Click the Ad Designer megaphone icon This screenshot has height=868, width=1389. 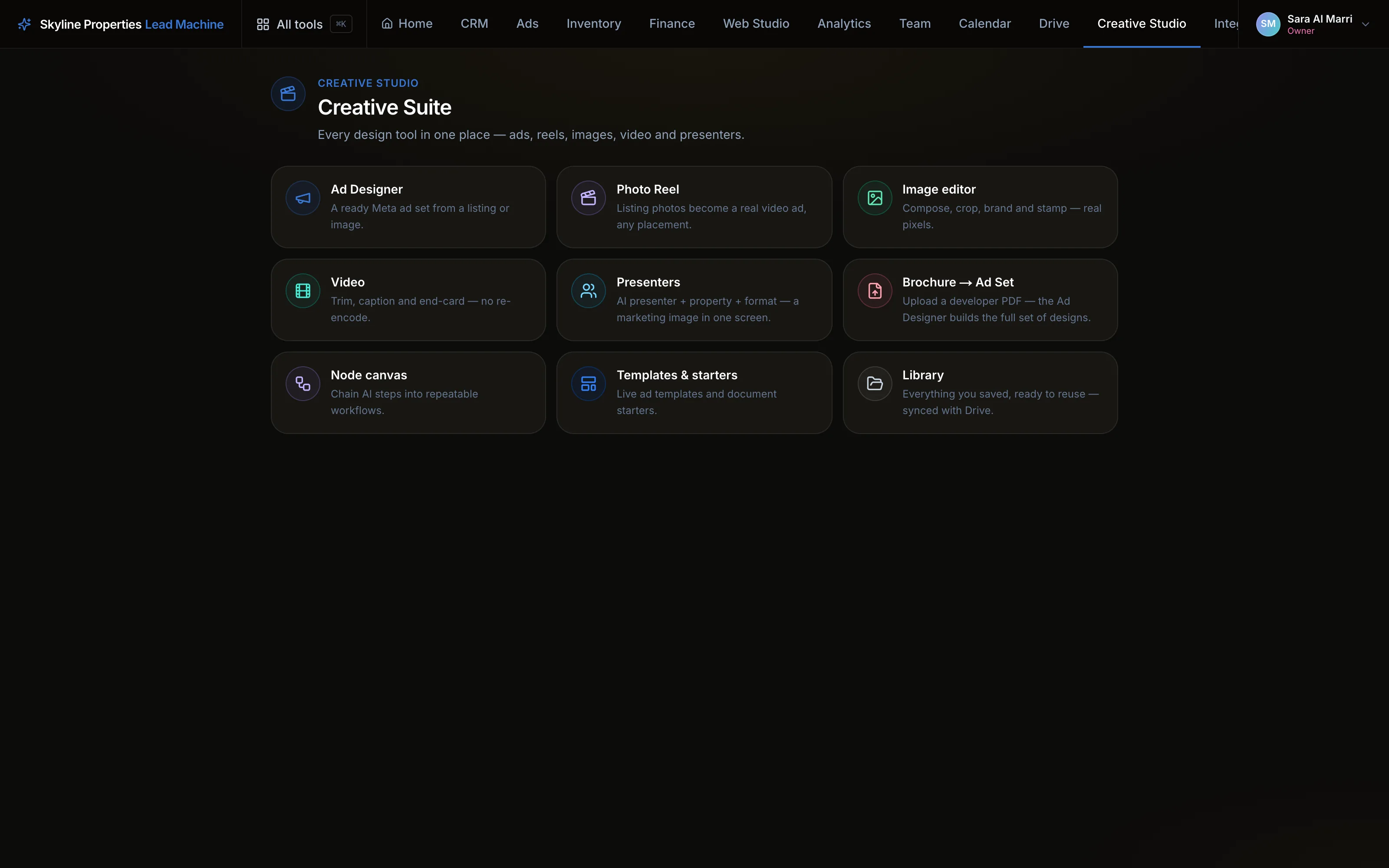(303, 198)
